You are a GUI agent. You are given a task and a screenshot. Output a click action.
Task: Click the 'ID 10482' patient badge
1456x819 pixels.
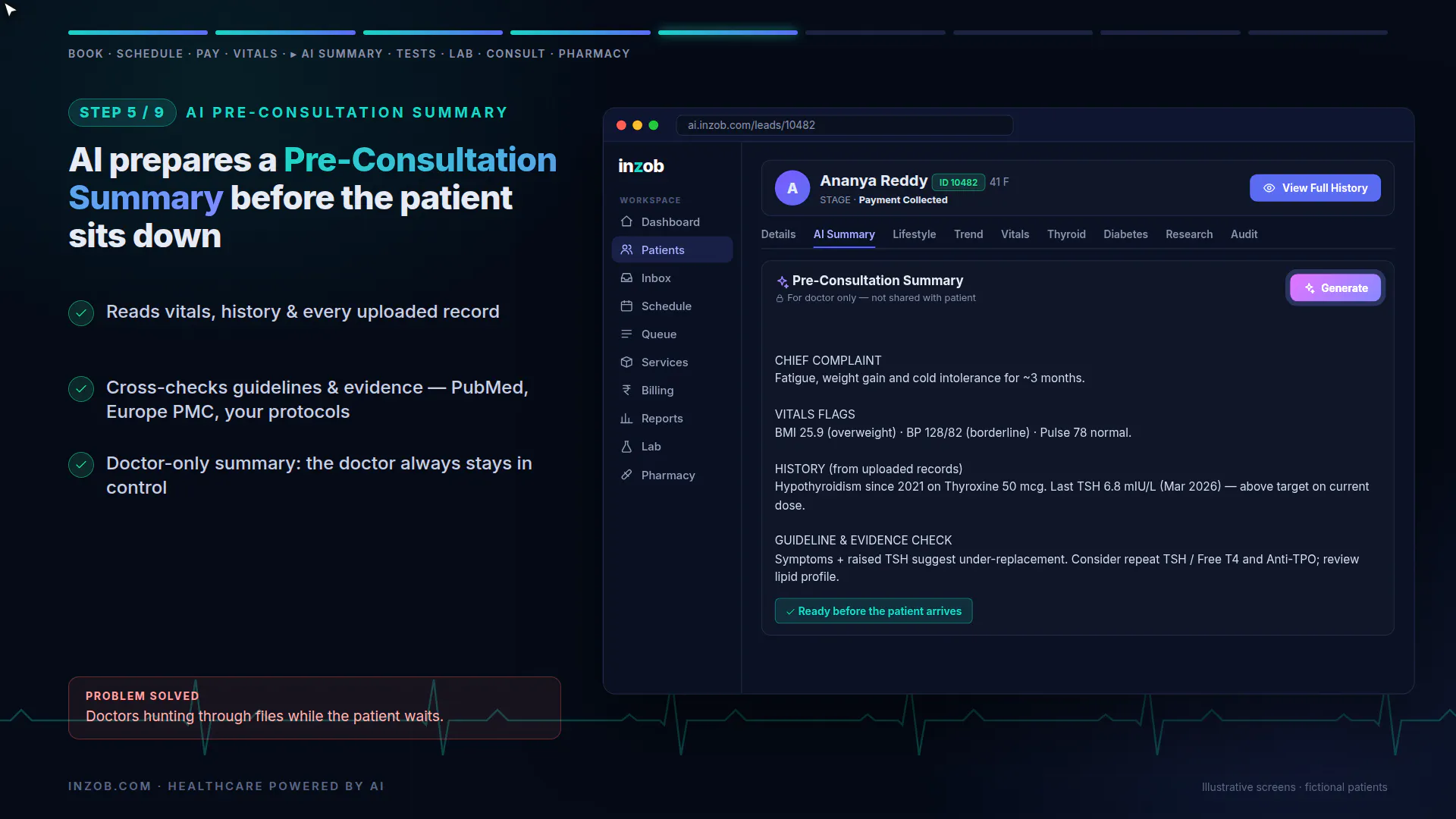[x=958, y=183]
